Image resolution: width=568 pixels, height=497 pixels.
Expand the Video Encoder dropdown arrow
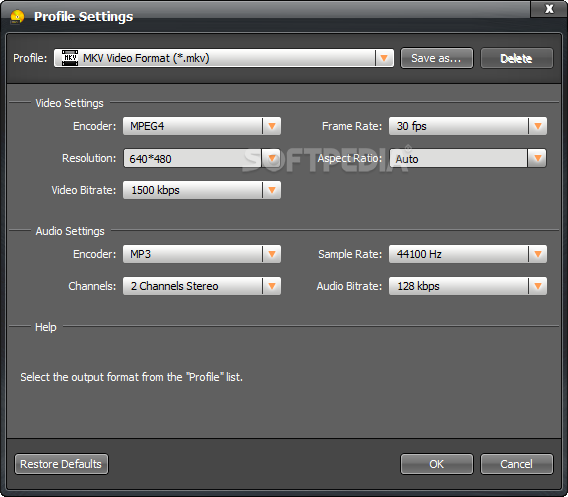pyautogui.click(x=272, y=126)
